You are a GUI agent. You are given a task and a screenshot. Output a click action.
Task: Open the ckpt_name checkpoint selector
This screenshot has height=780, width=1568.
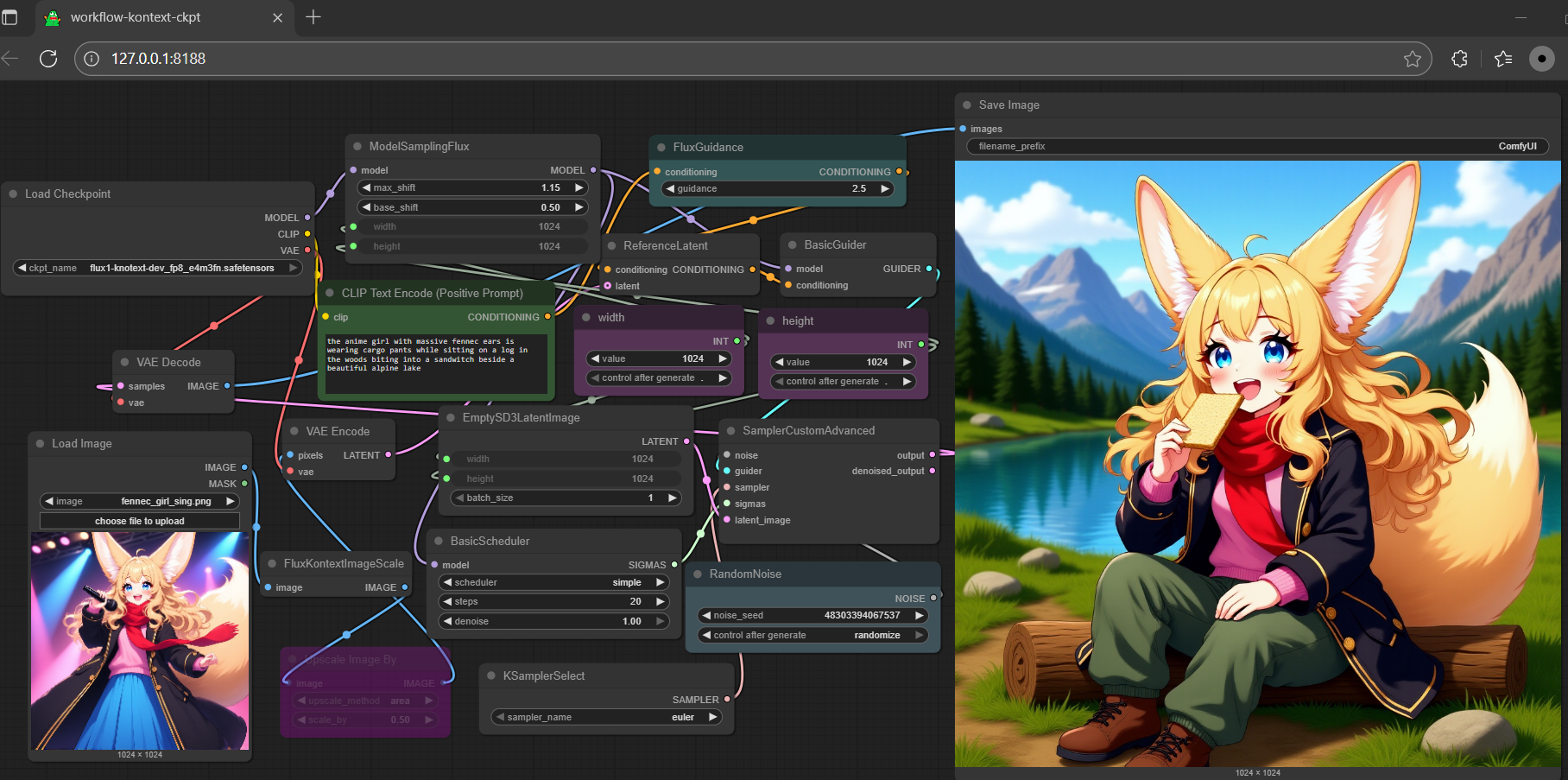point(158,268)
